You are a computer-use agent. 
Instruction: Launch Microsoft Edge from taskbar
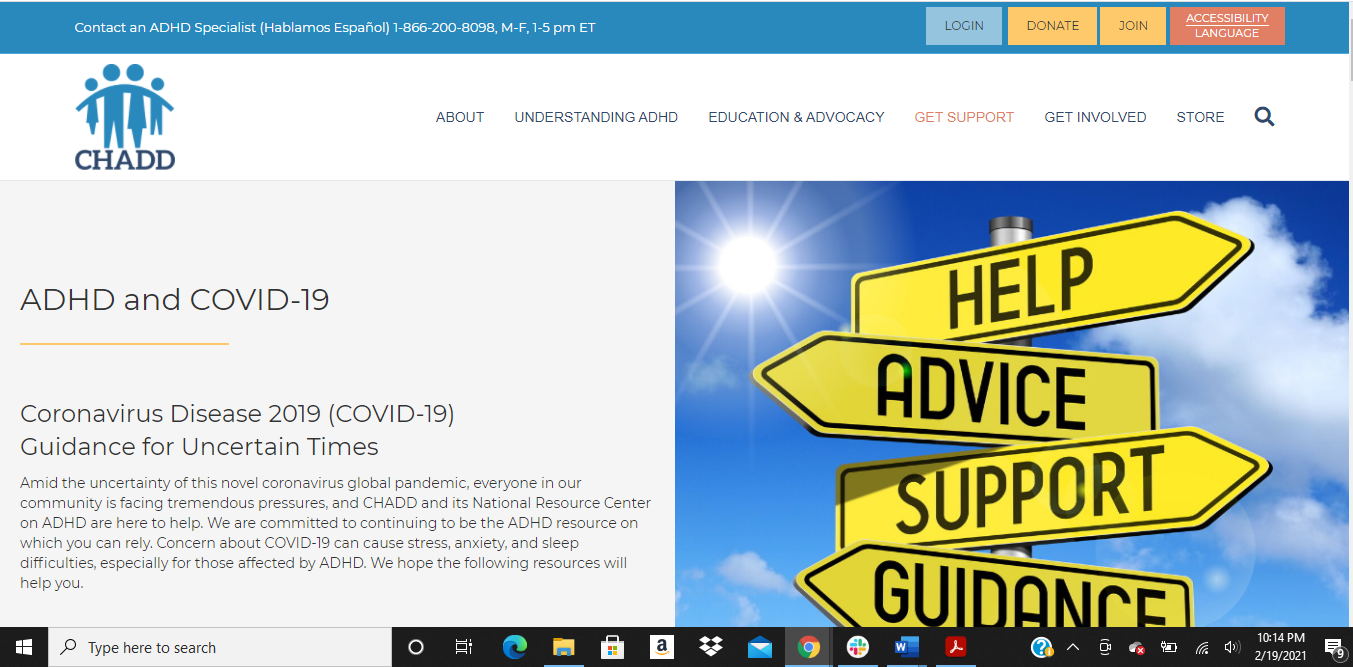click(515, 647)
